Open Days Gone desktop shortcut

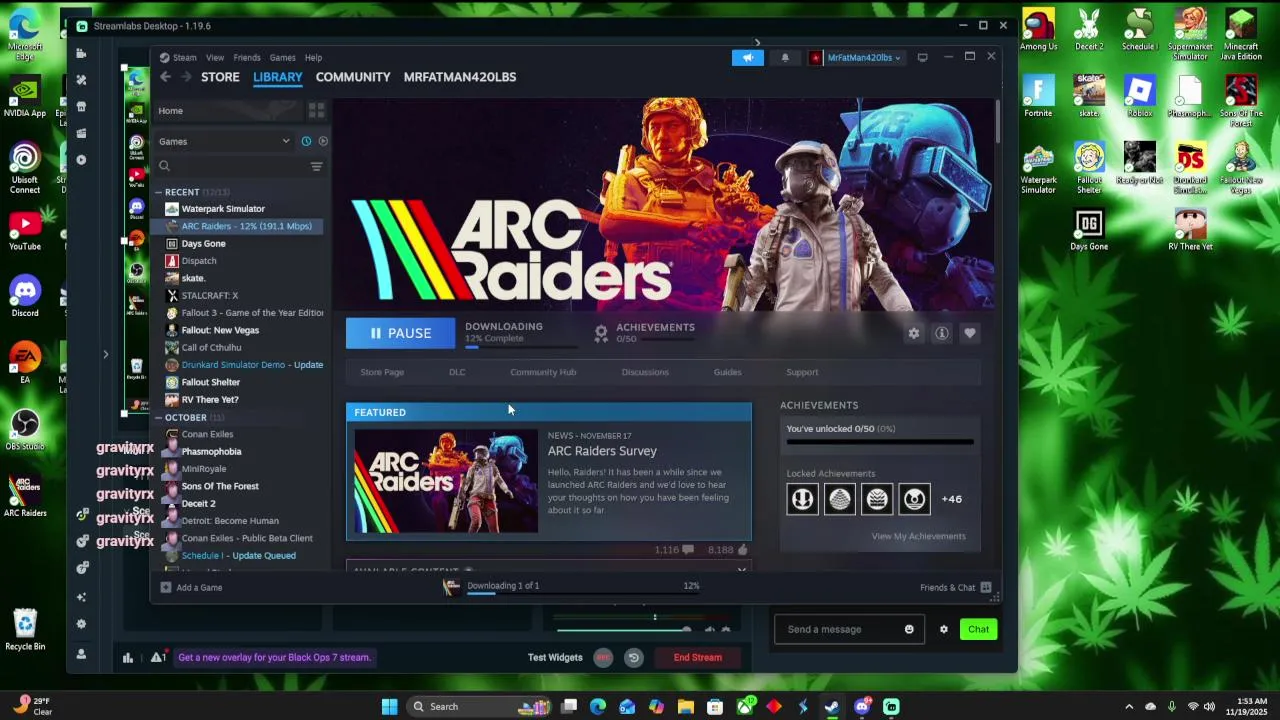(1089, 230)
